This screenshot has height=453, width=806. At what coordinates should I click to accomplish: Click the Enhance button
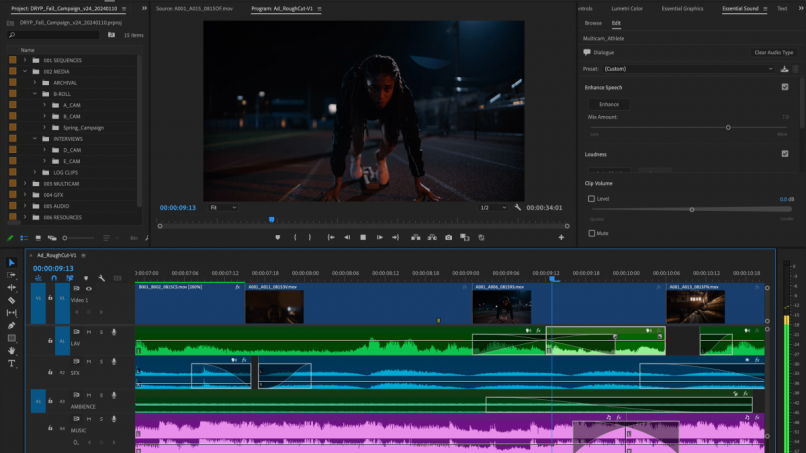tap(609, 104)
